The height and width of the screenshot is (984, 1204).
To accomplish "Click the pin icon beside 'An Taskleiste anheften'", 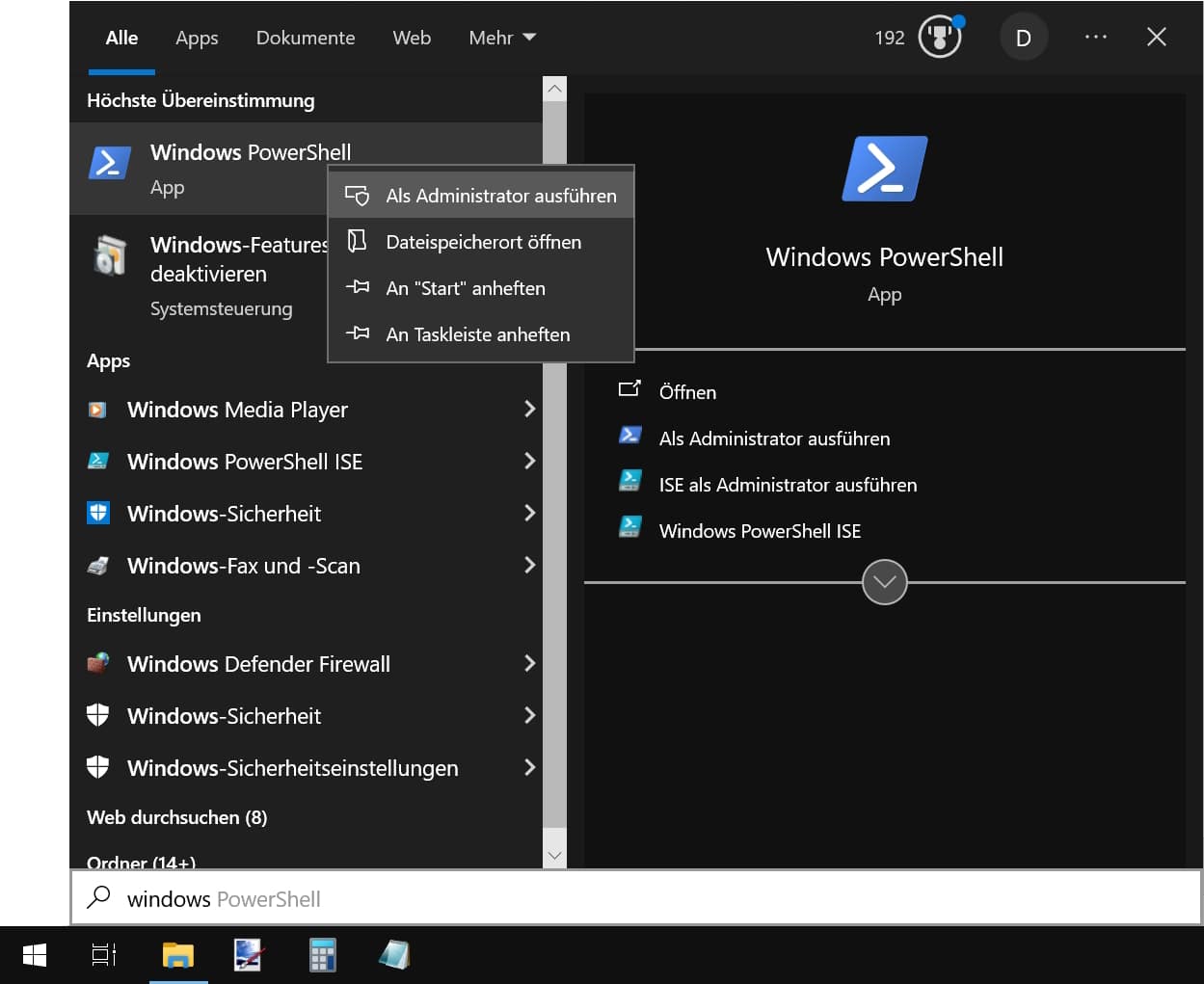I will [x=358, y=333].
